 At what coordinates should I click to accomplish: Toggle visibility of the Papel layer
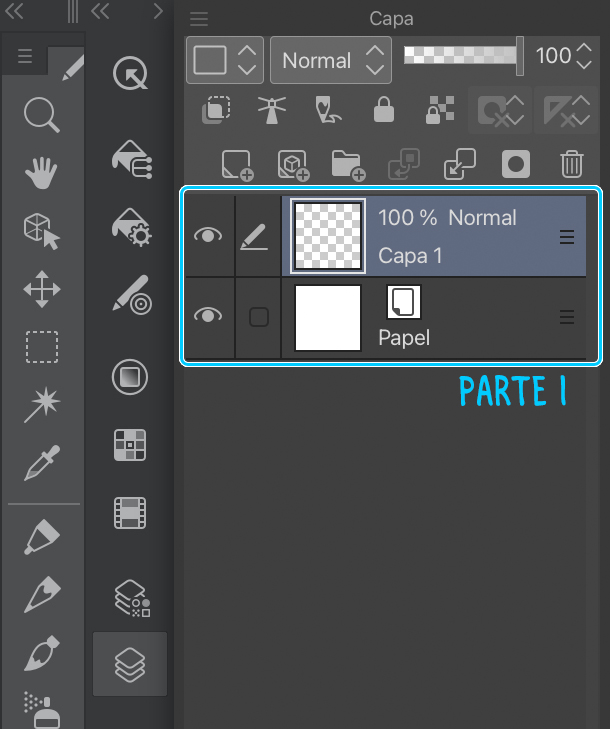pyautogui.click(x=208, y=316)
